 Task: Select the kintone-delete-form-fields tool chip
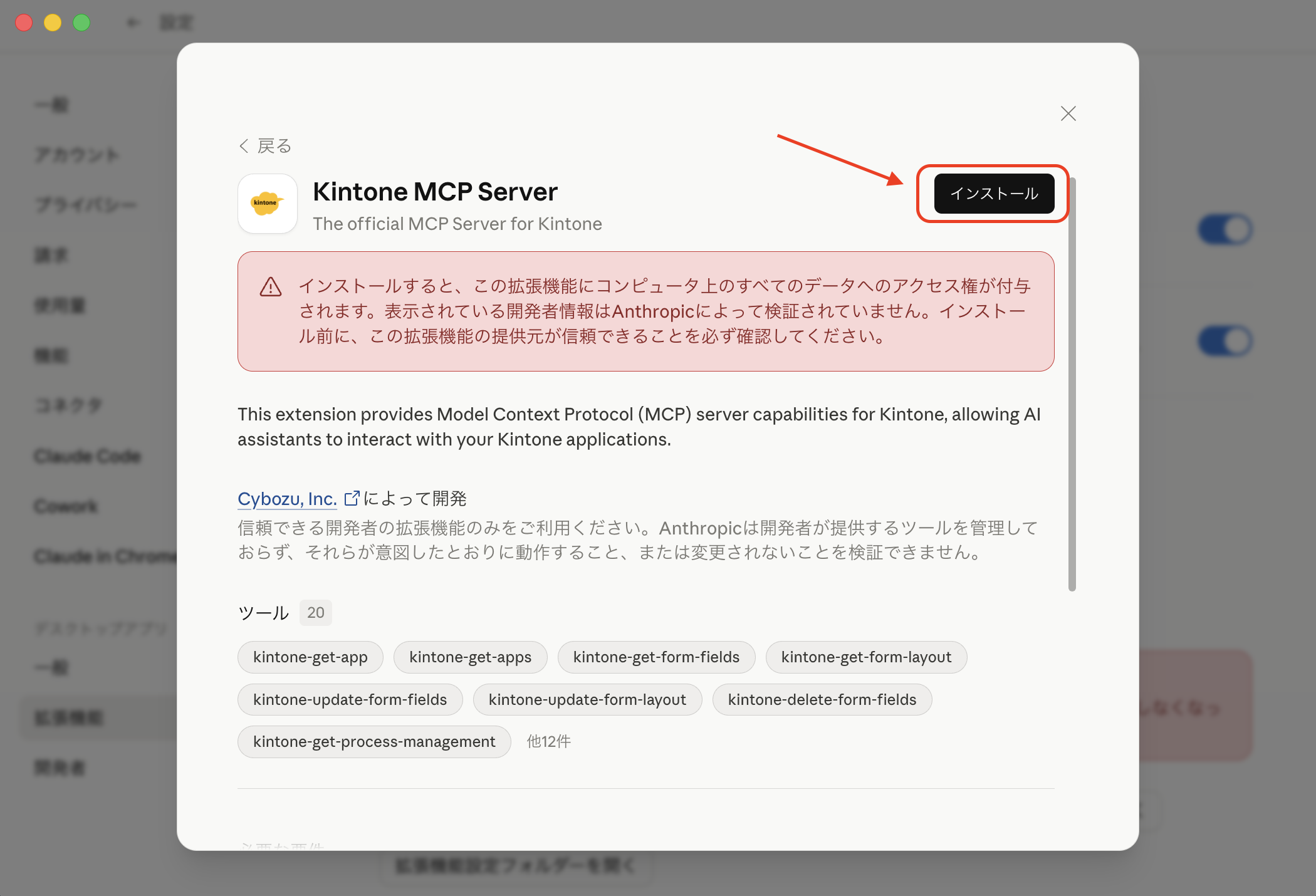pos(822,700)
